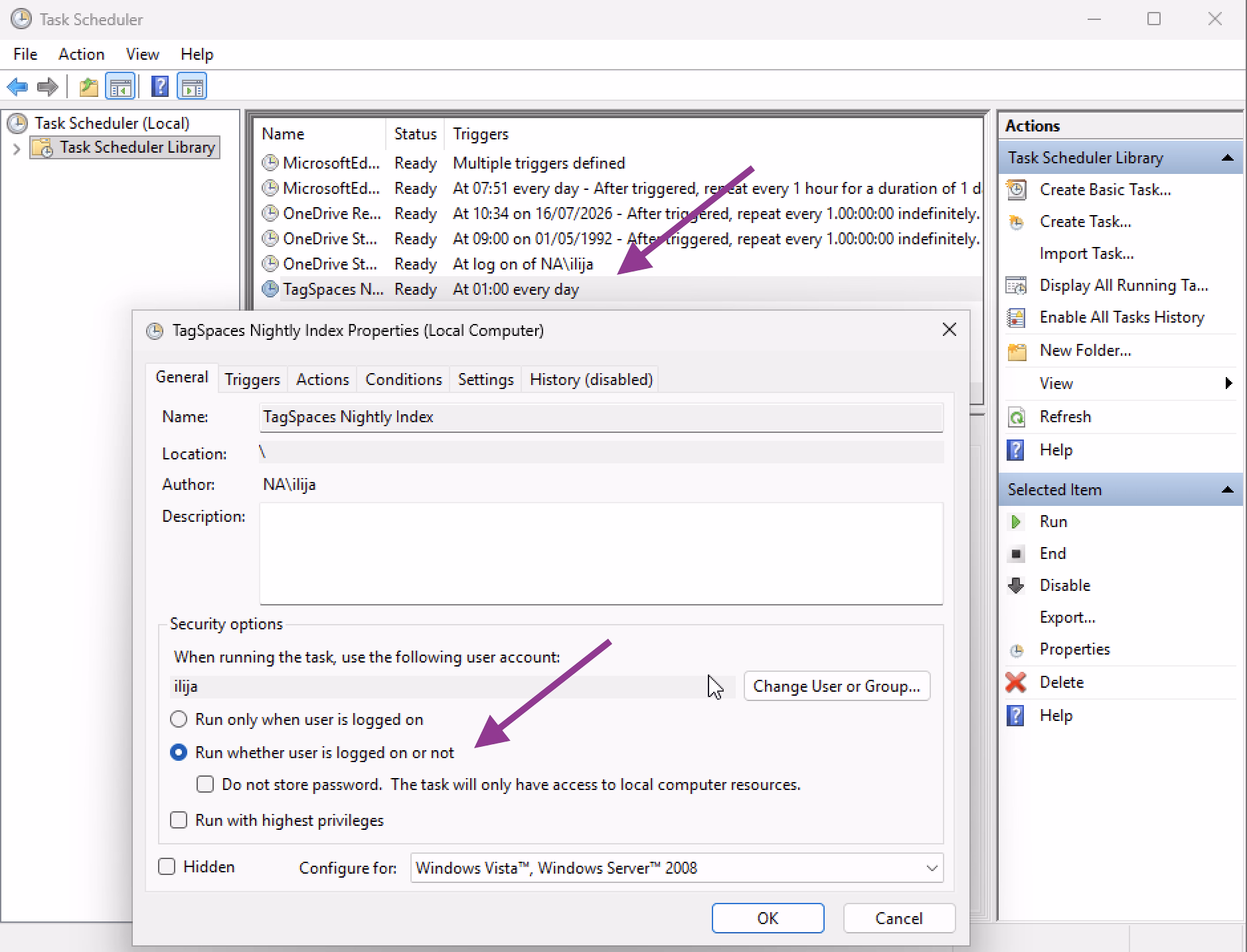This screenshot has height=952, width=1247.
Task: Click the red Delete X icon
Action: coord(1016,682)
